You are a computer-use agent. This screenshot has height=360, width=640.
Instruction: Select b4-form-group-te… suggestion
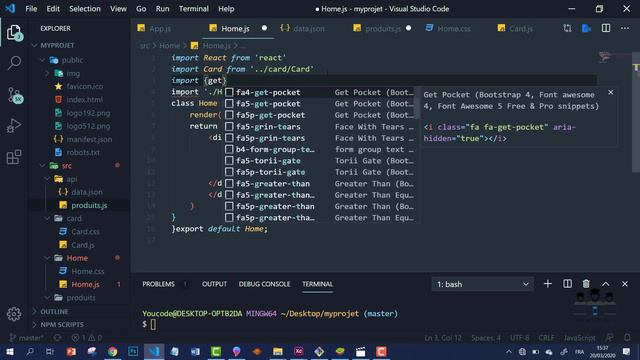point(320,149)
